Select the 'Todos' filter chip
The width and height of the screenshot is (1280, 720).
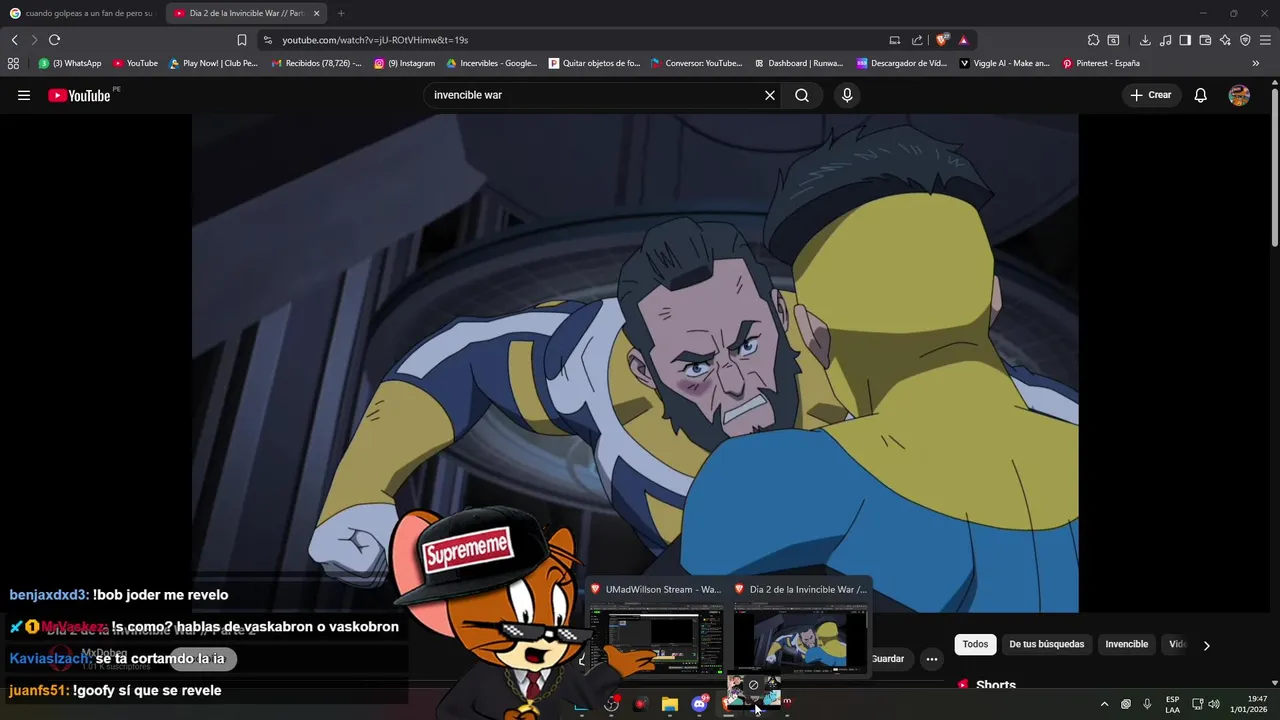coord(975,644)
